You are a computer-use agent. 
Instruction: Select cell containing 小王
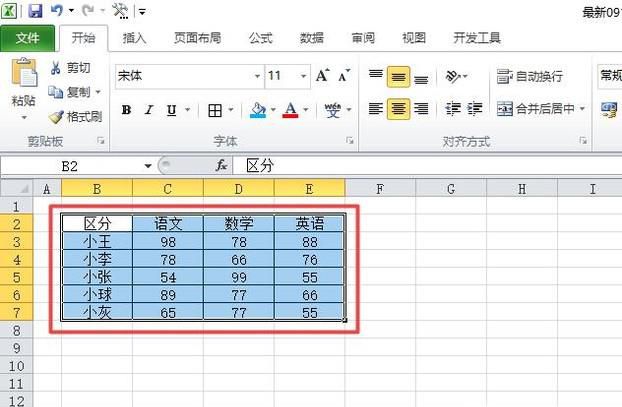tap(97, 242)
